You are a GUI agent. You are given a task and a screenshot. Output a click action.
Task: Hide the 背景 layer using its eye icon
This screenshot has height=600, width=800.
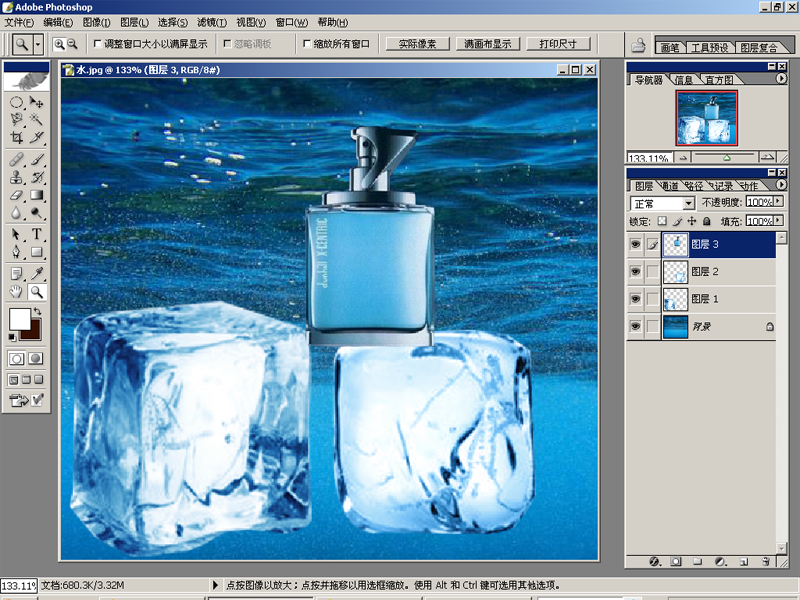point(635,326)
